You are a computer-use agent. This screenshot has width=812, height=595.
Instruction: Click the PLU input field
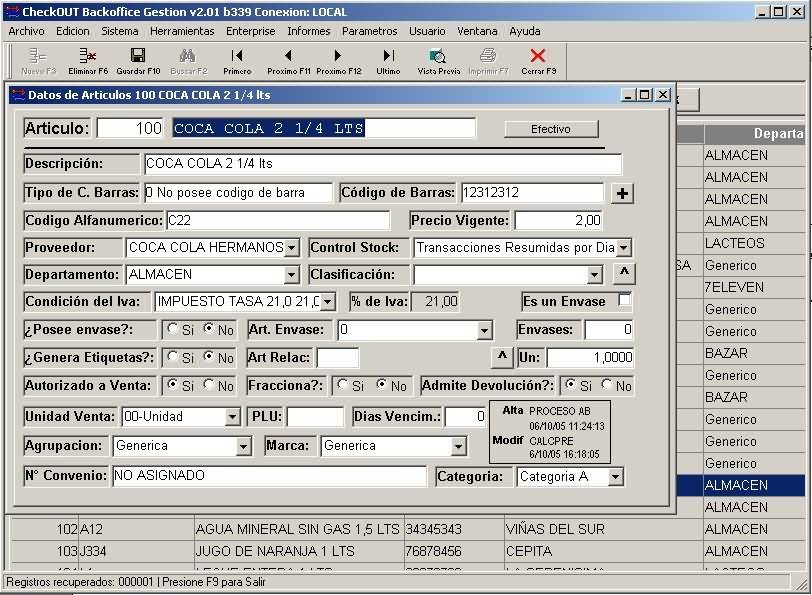tap(315, 416)
